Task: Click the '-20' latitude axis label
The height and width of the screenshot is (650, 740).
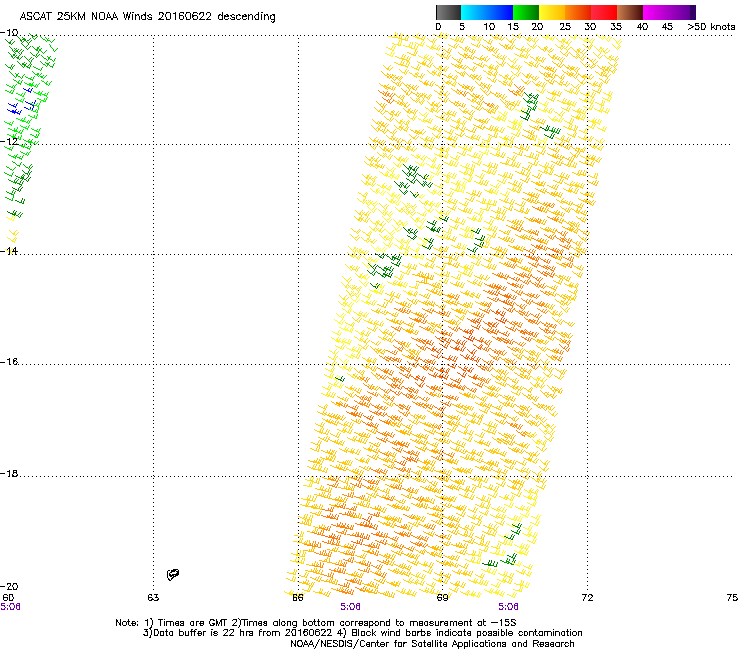Action: tap(9, 586)
